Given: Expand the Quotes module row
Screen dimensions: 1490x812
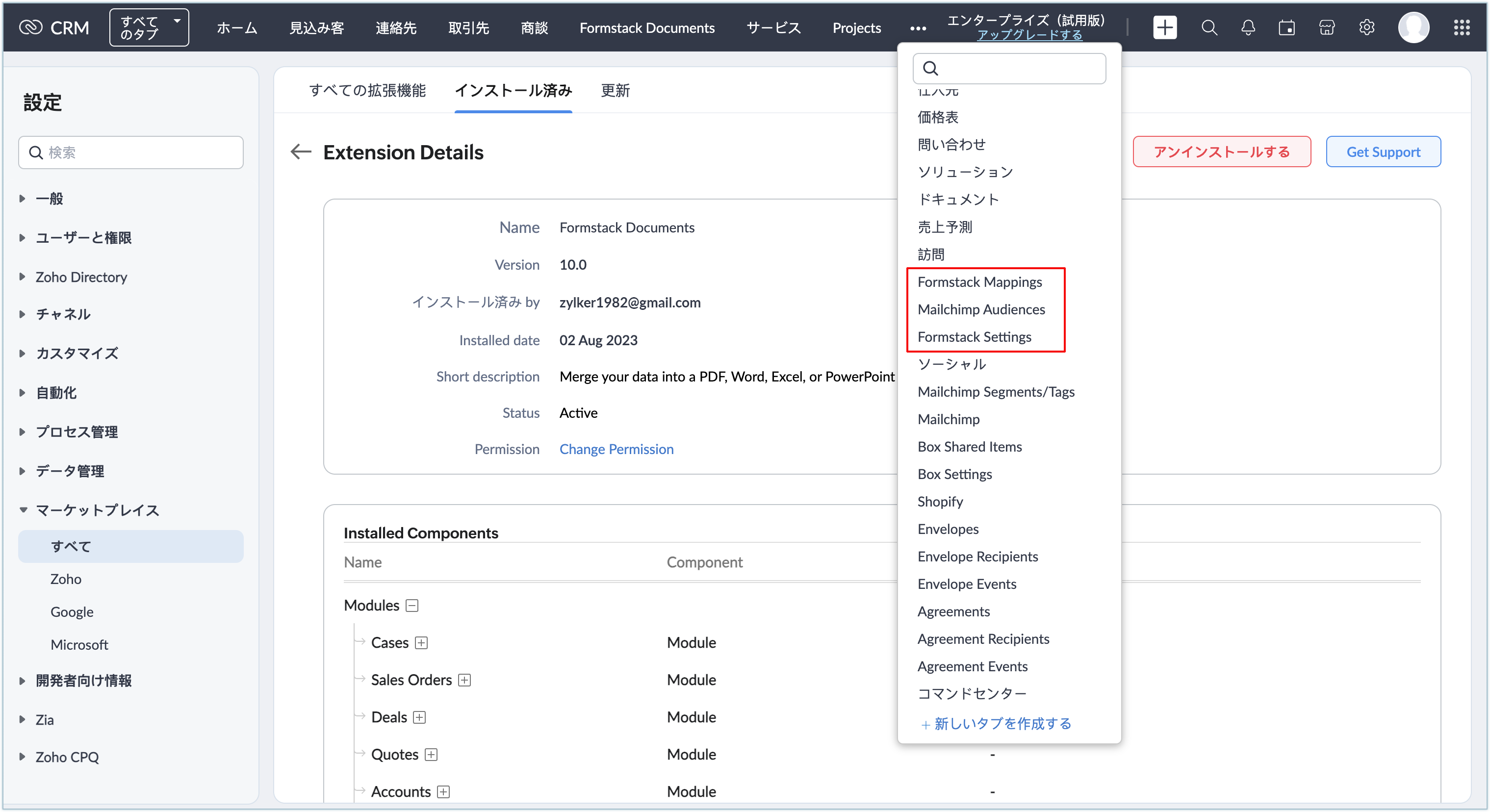Looking at the screenshot, I should [431, 755].
